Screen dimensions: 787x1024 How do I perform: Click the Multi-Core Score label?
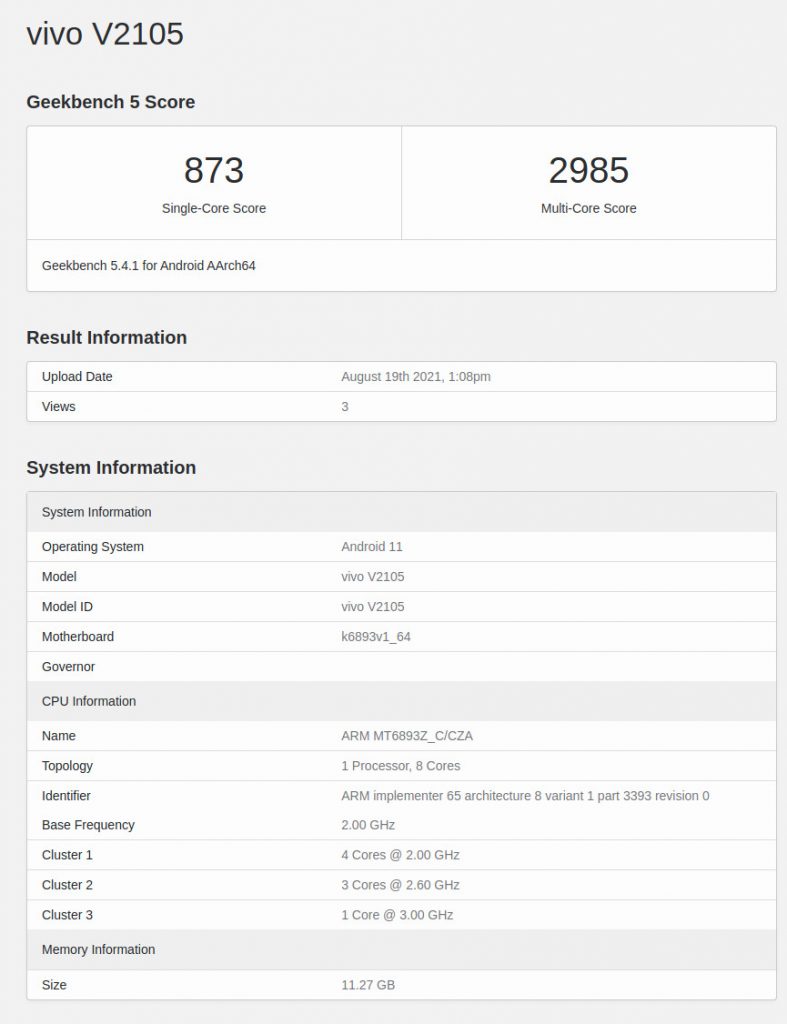(588, 208)
